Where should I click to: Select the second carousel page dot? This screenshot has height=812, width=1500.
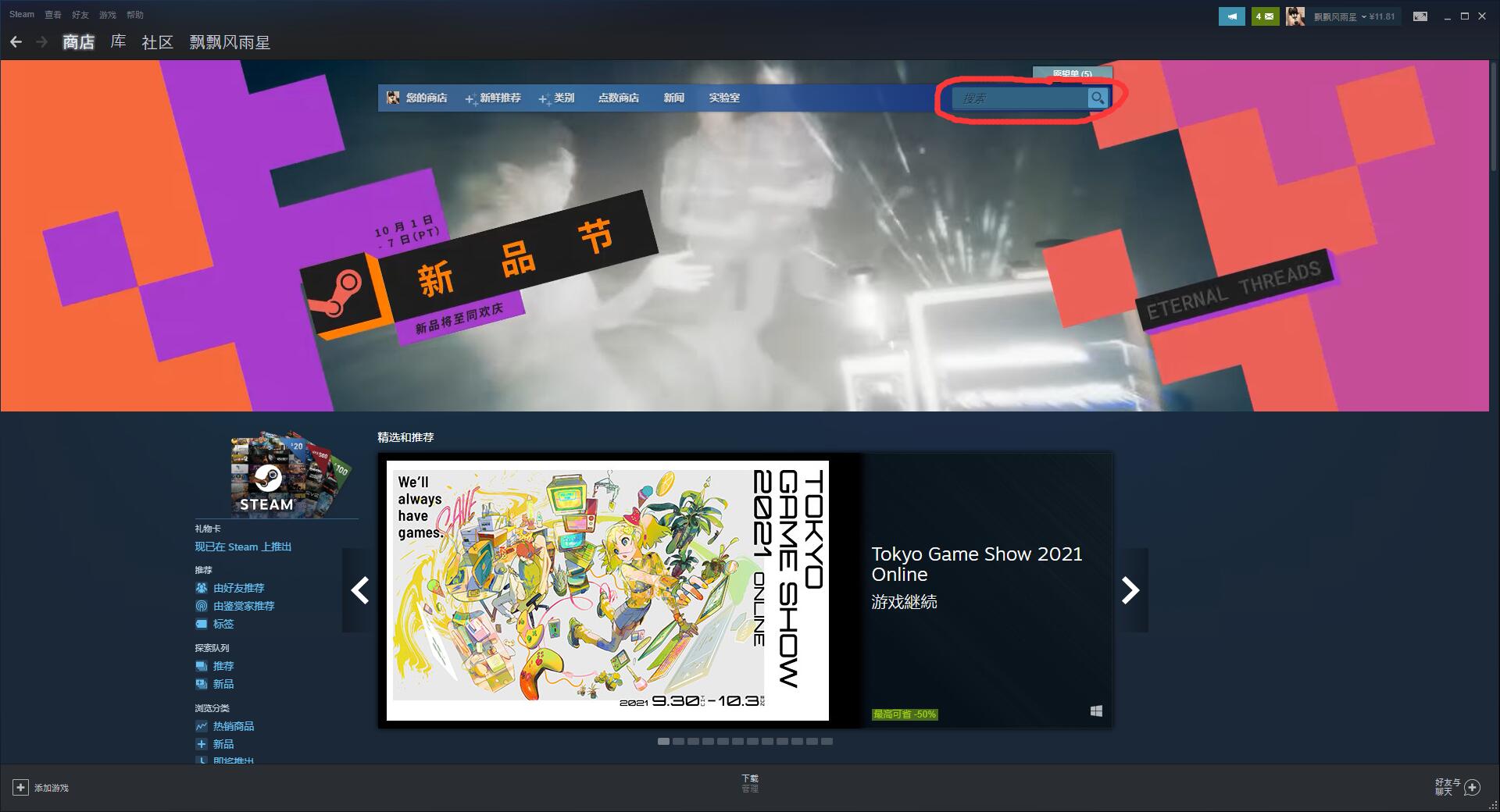tap(678, 741)
